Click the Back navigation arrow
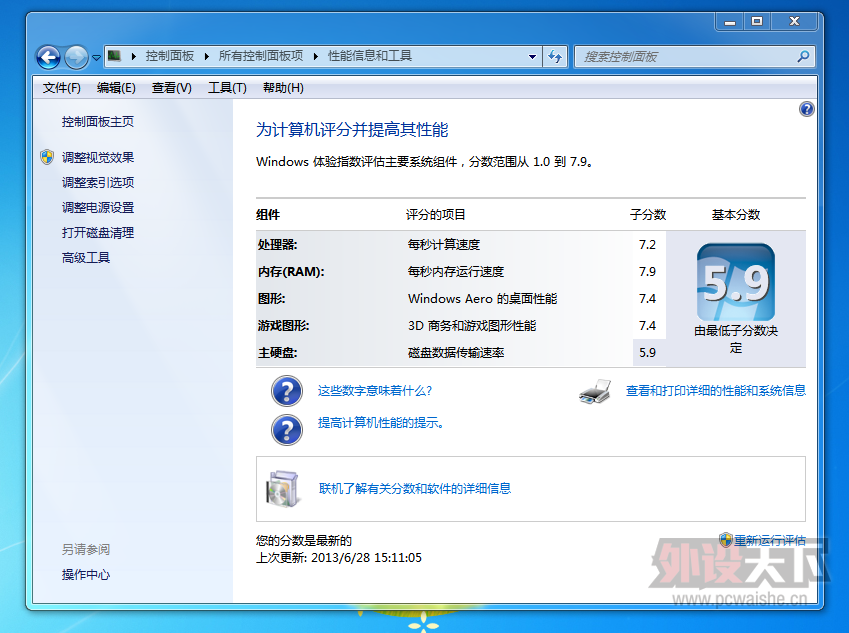 pyautogui.click(x=48, y=57)
